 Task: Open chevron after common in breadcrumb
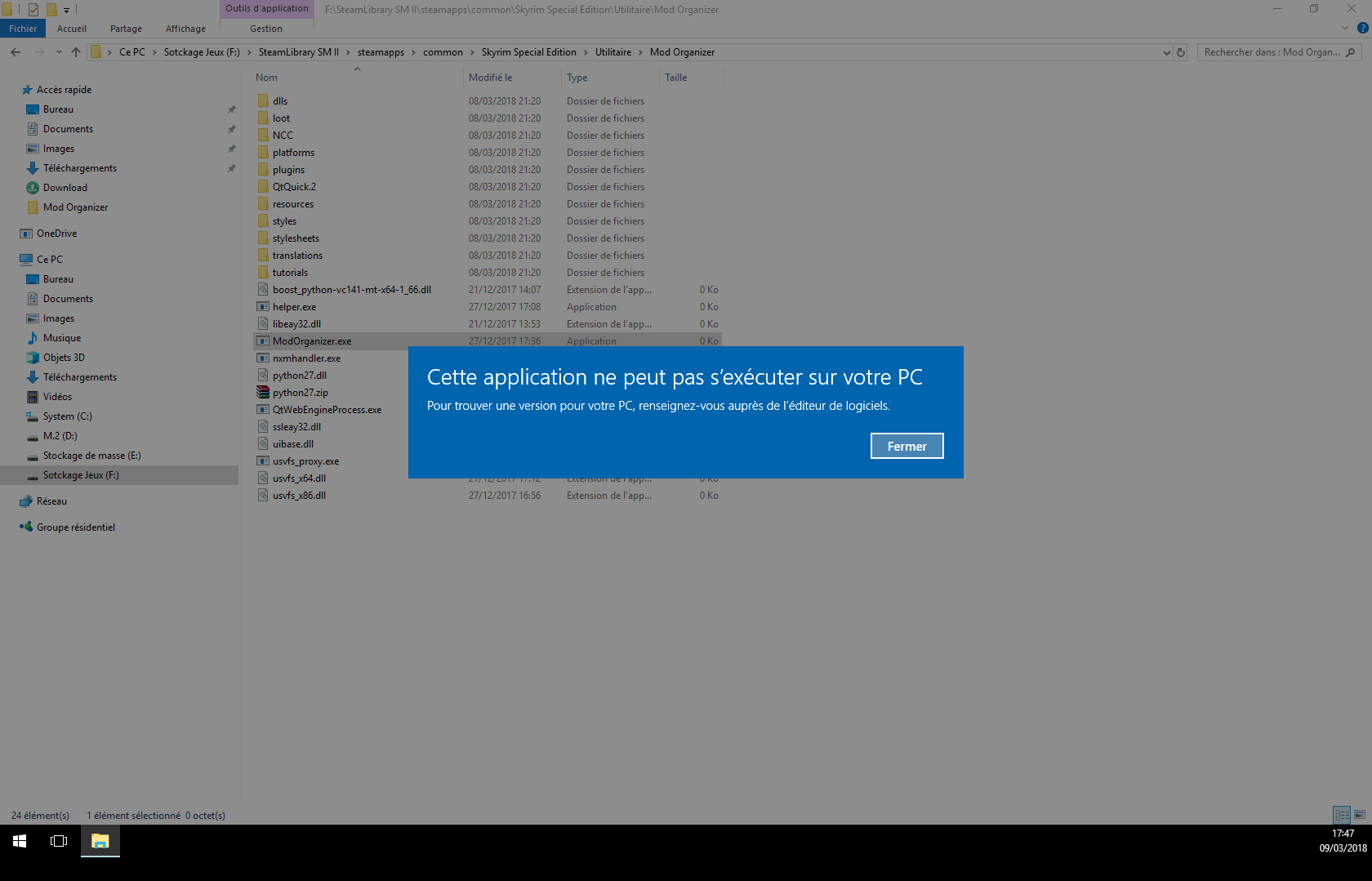coord(472,52)
